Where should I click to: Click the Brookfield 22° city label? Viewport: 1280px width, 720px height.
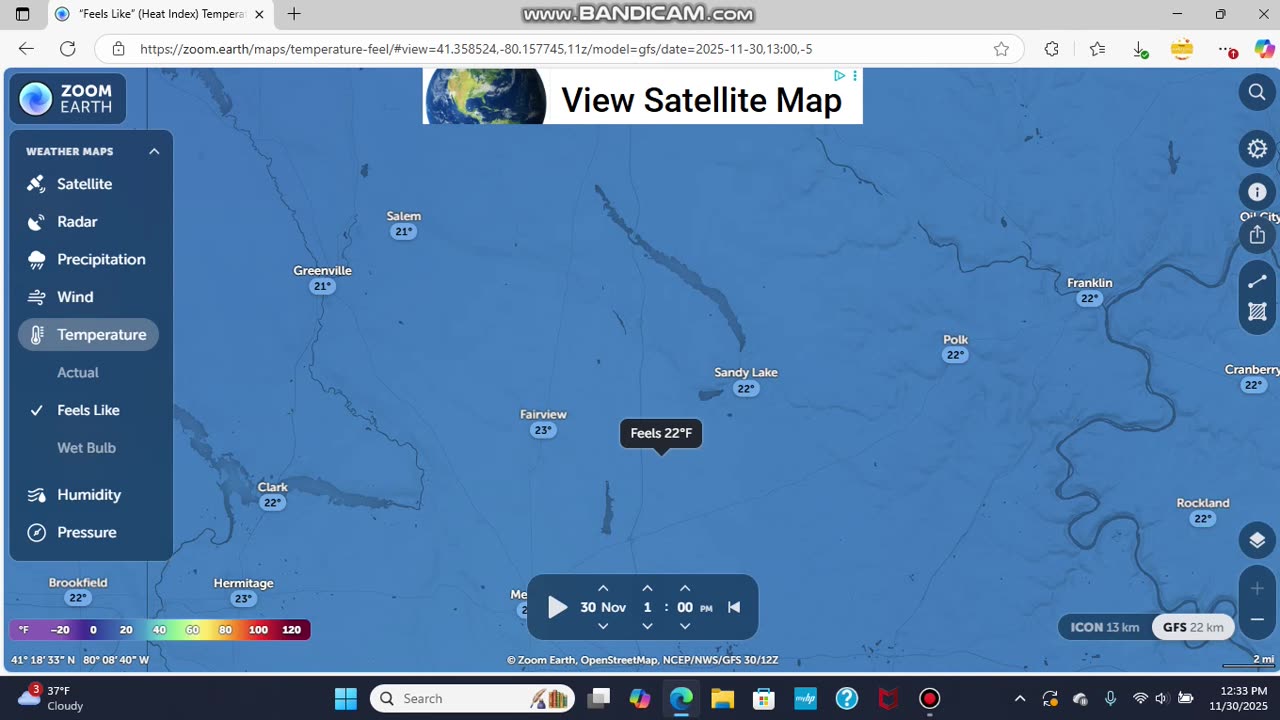click(78, 590)
